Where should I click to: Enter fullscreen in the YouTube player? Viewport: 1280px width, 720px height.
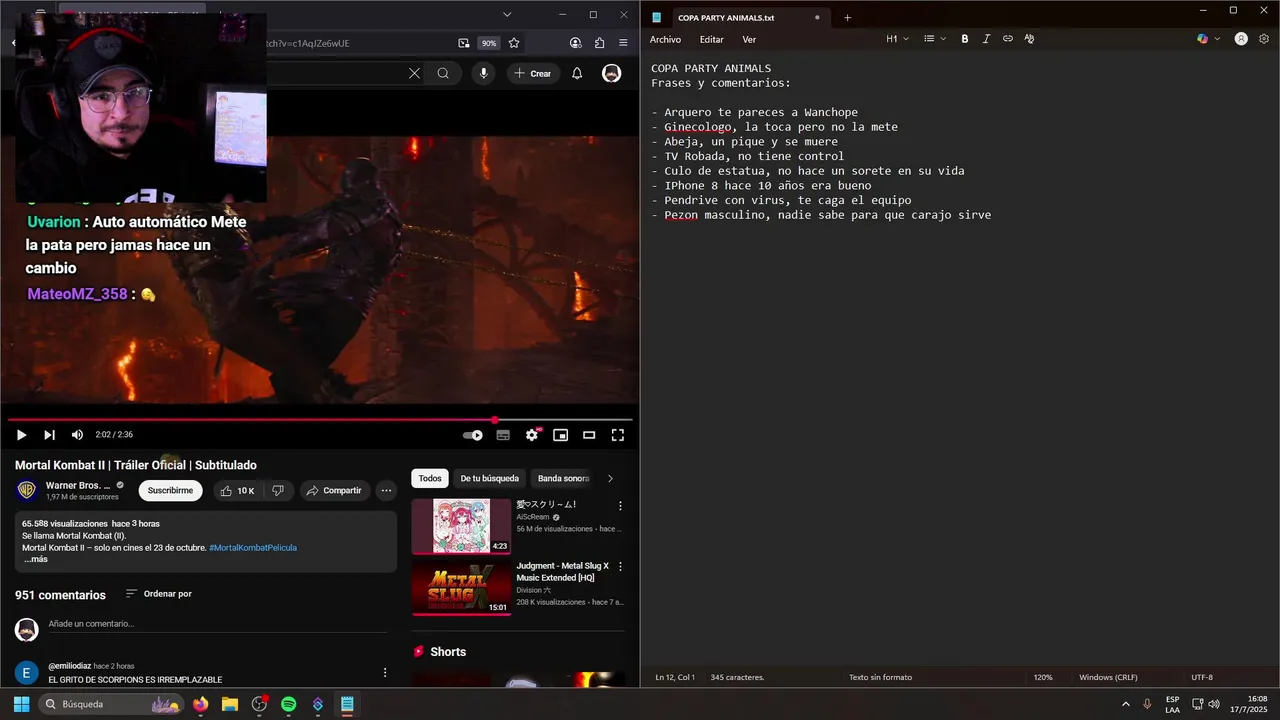(x=618, y=435)
